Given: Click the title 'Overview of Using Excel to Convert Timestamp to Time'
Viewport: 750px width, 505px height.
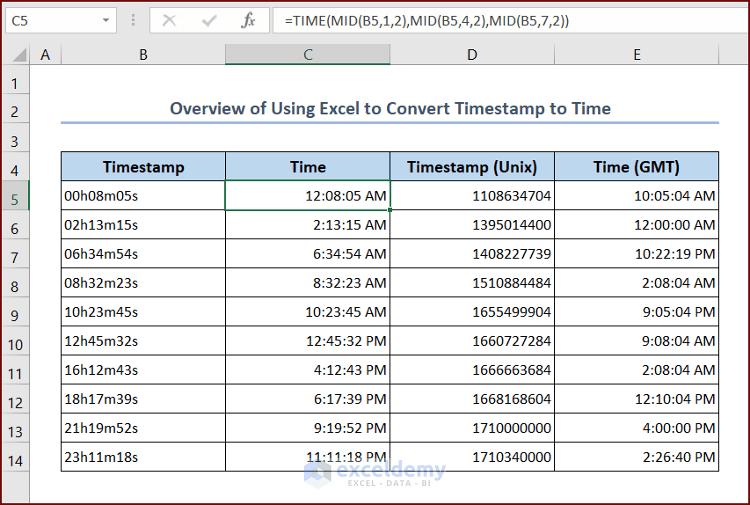Looking at the screenshot, I should coord(390,109).
